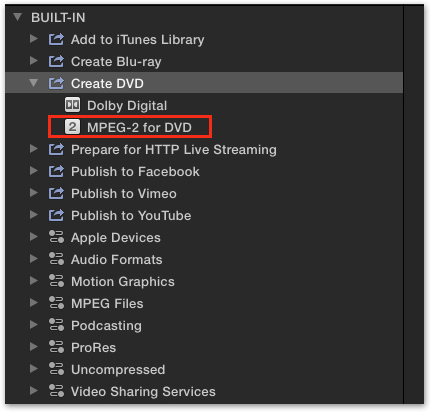Expand Publish to YouTube disclosure triangle
431x412 pixels.
point(34,215)
